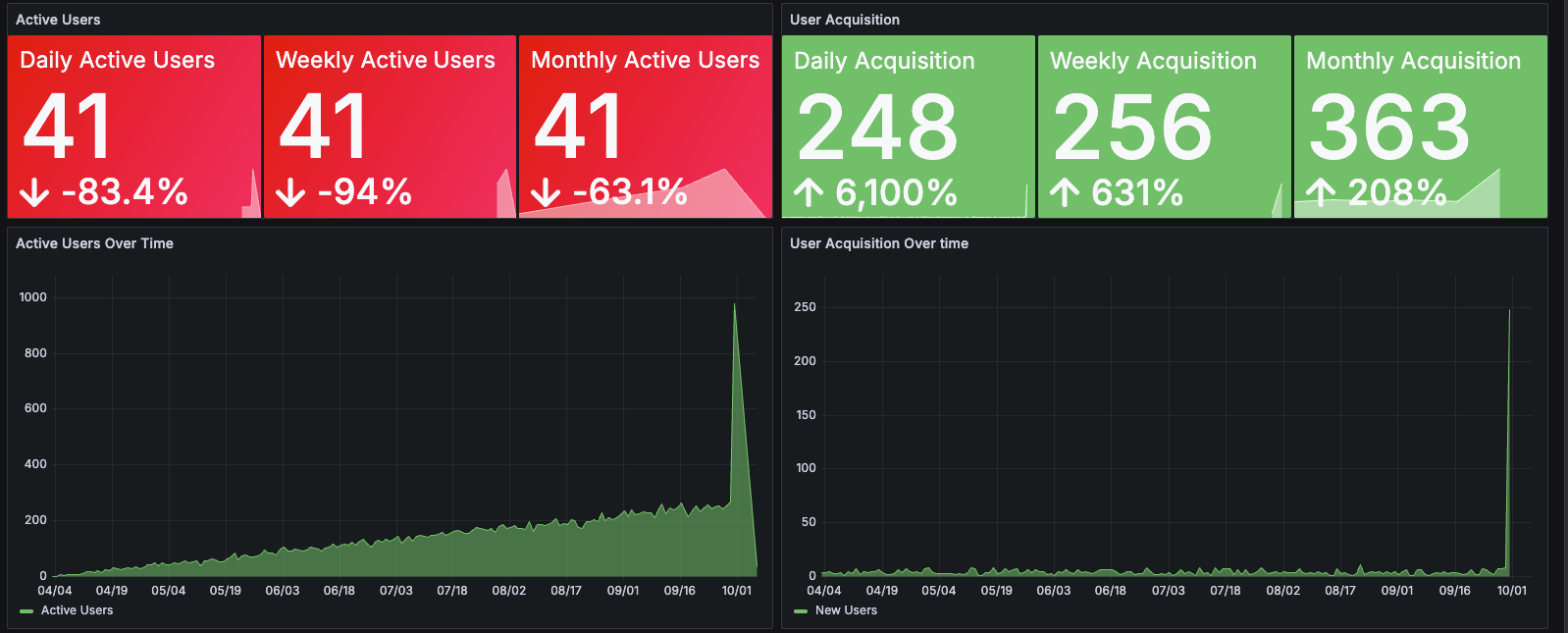Toggle the New Users legend series

click(x=846, y=610)
